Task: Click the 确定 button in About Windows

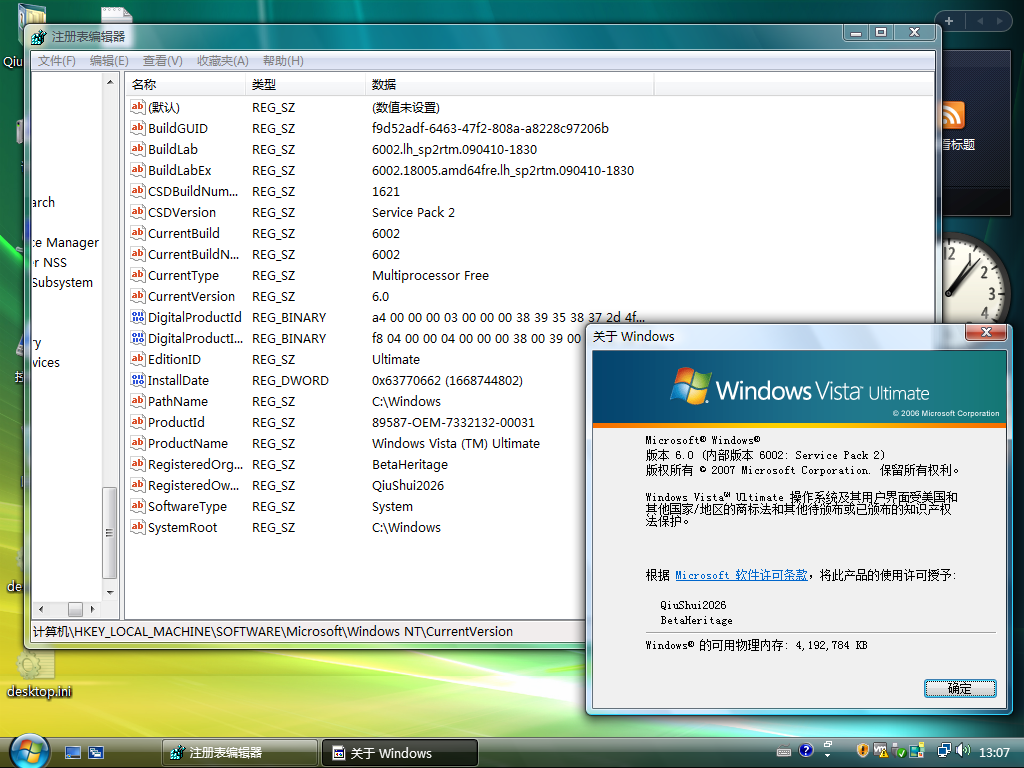Action: [960, 688]
